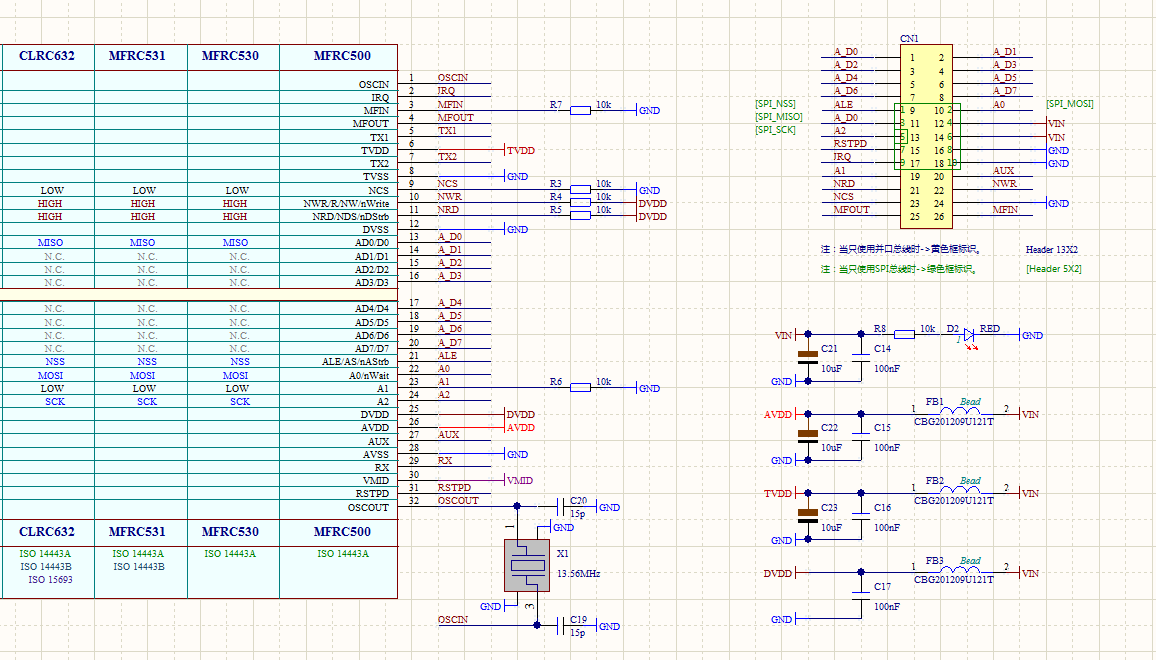This screenshot has width=1156, height=660.
Task: Click DVDD power port connected to R4
Action: click(651, 203)
